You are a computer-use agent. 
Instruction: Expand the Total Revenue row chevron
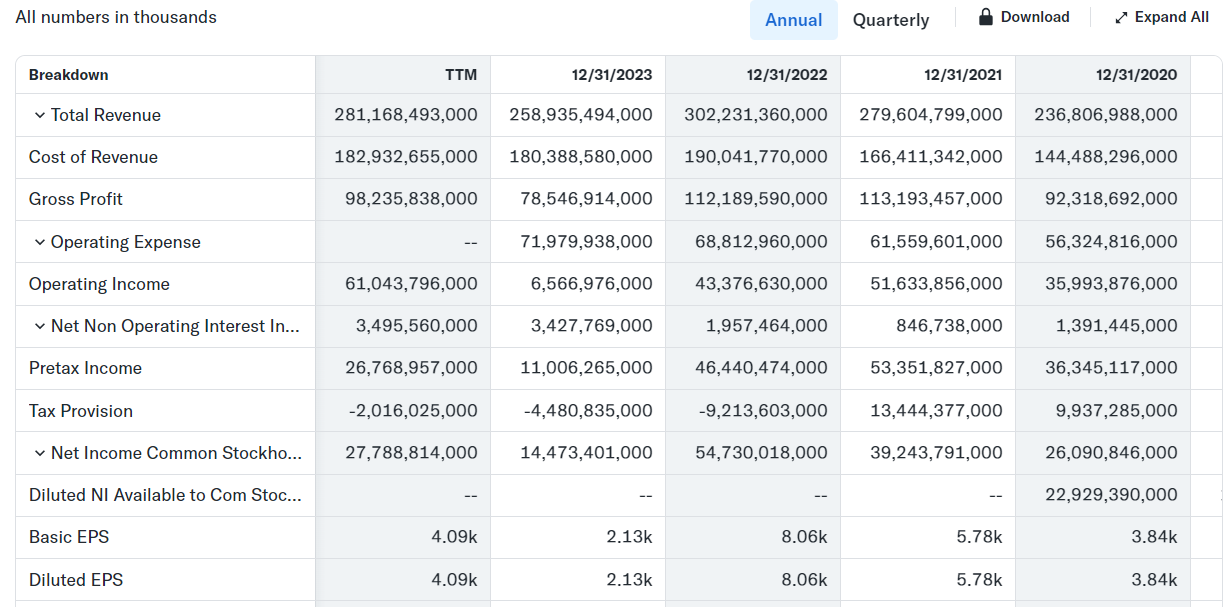click(x=40, y=115)
